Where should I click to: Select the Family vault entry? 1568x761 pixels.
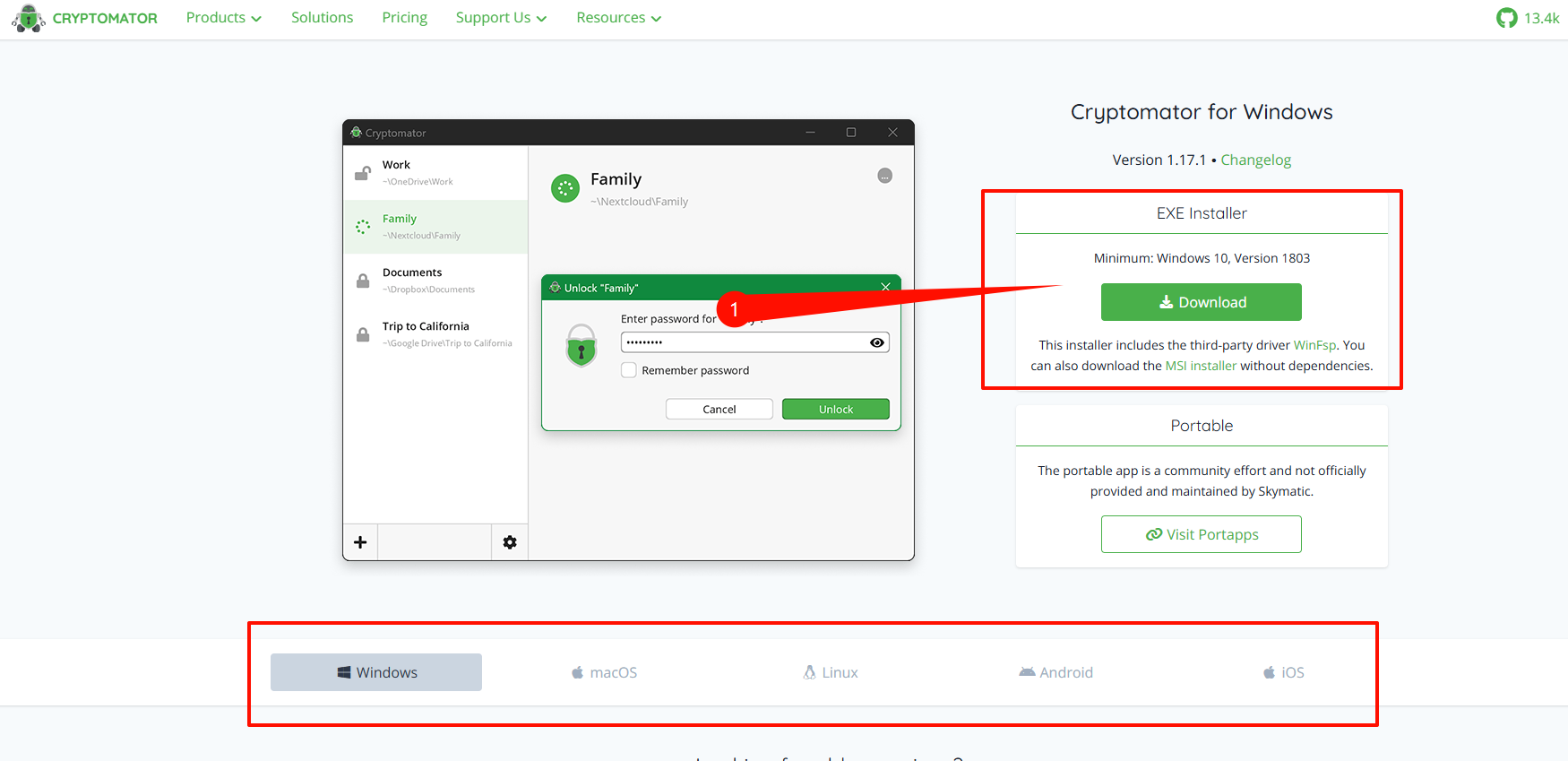point(435,227)
